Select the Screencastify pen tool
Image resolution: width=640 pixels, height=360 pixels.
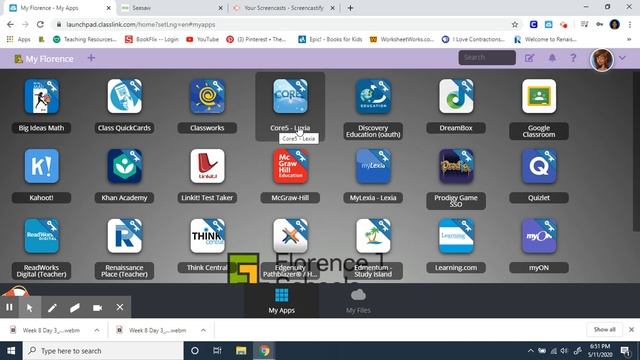pos(52,308)
